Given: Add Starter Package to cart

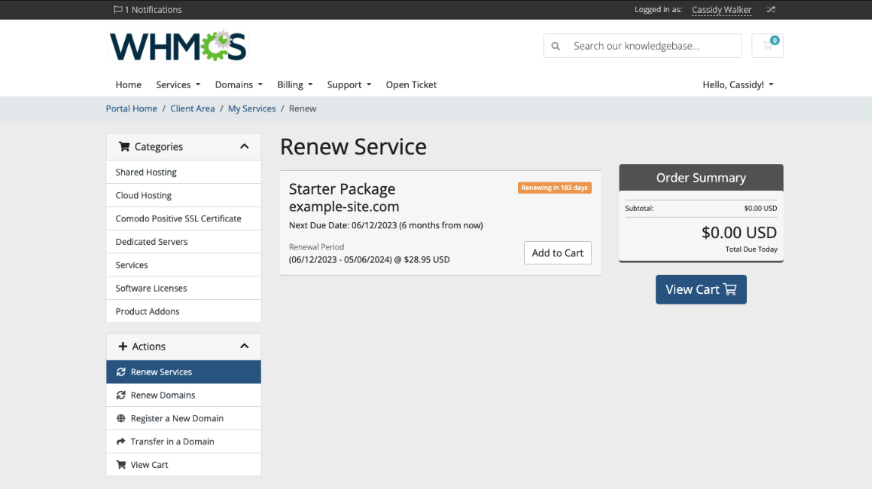Looking at the screenshot, I should click(x=558, y=253).
